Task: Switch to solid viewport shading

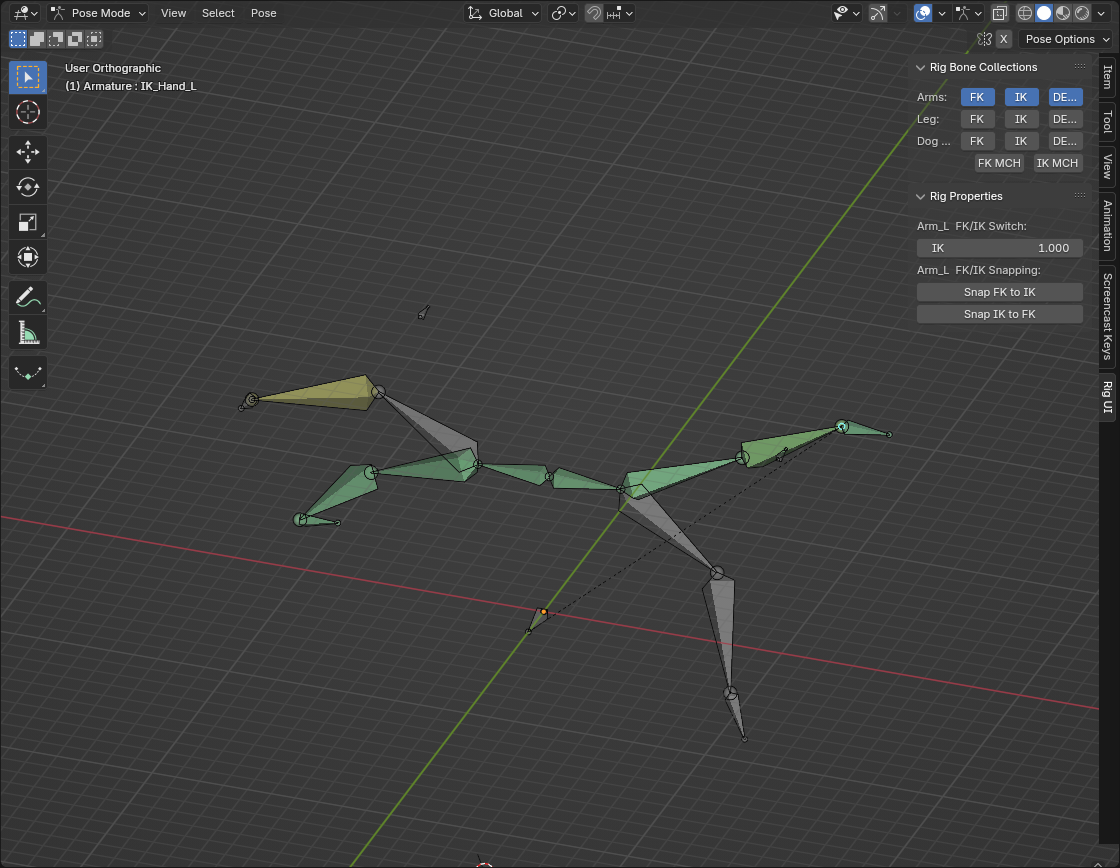Action: tap(1044, 13)
